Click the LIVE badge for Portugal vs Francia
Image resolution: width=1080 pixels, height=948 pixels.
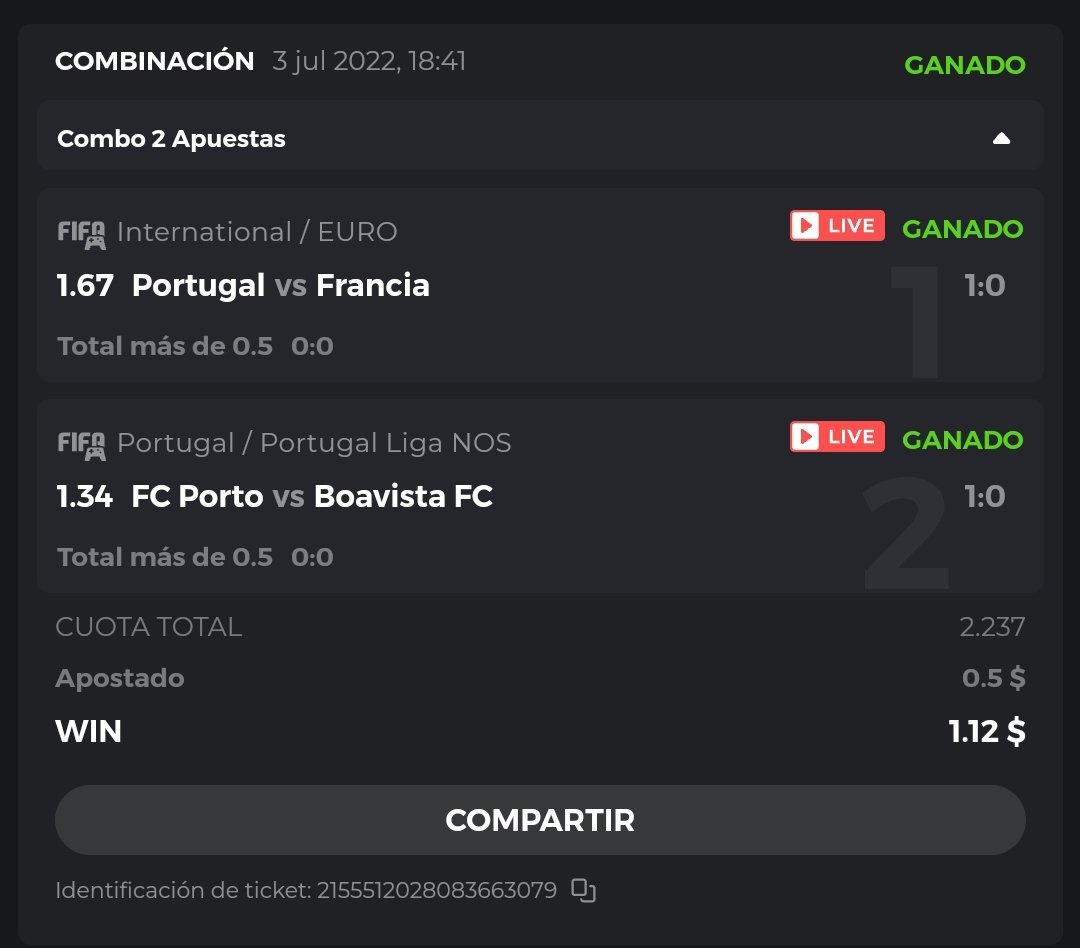[x=837, y=226]
